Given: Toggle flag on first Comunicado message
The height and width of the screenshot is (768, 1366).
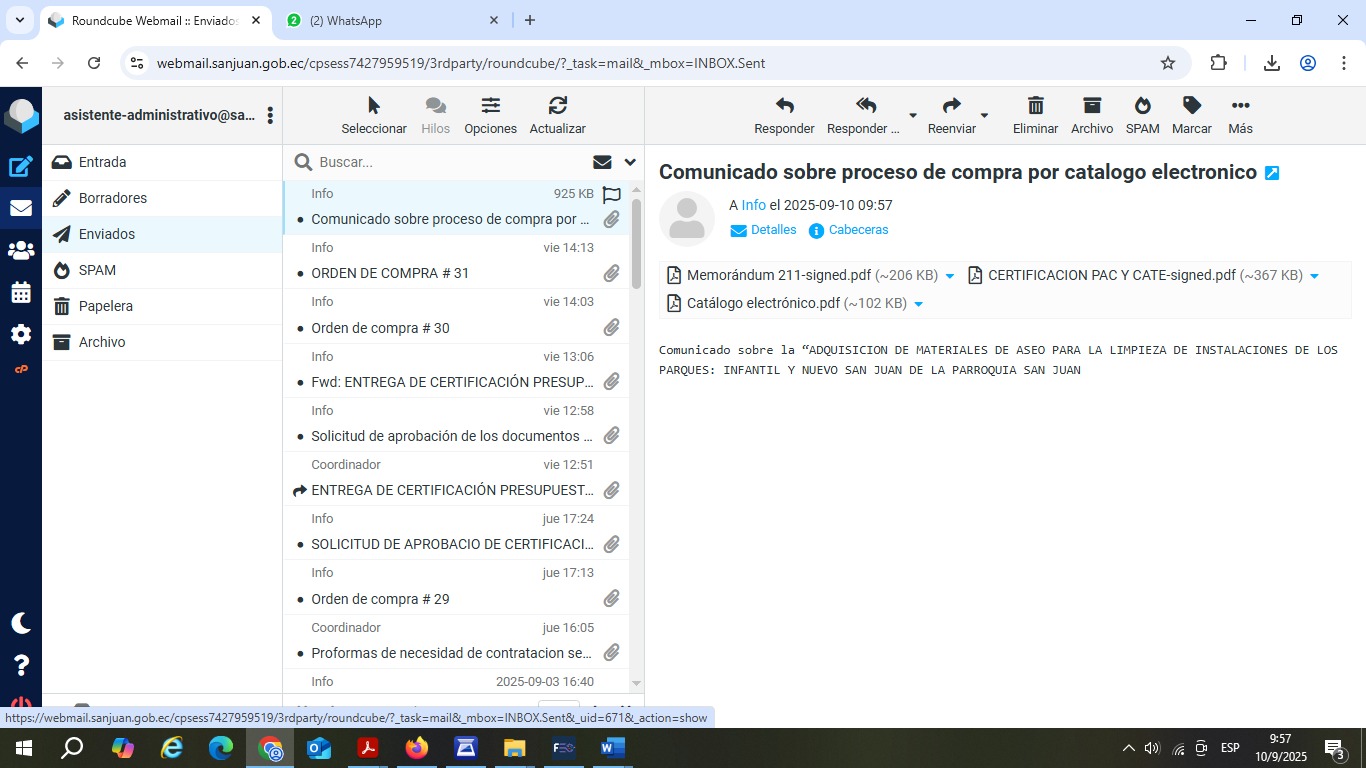Looking at the screenshot, I should coord(612,195).
